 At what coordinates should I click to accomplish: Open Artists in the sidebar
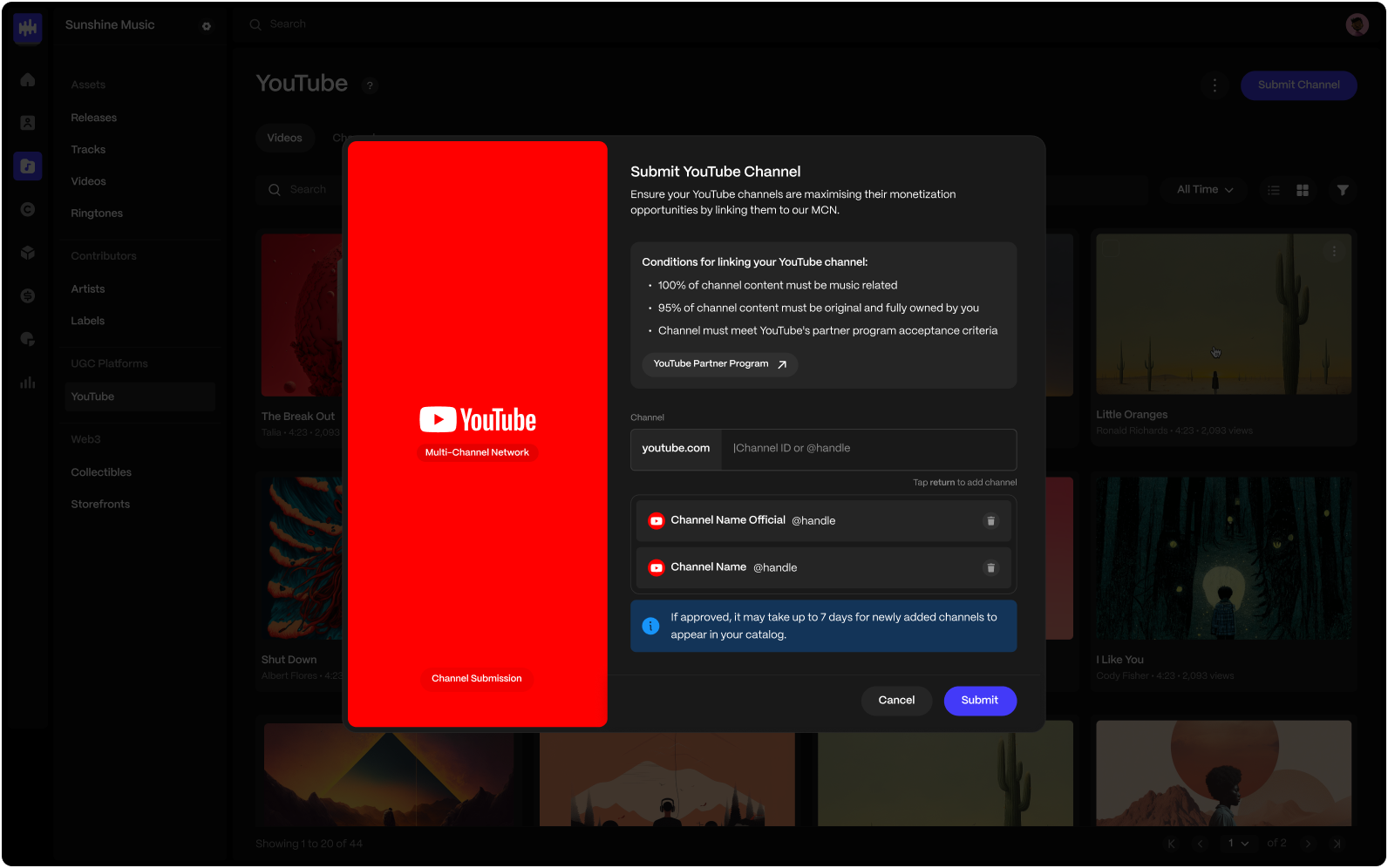coord(88,289)
